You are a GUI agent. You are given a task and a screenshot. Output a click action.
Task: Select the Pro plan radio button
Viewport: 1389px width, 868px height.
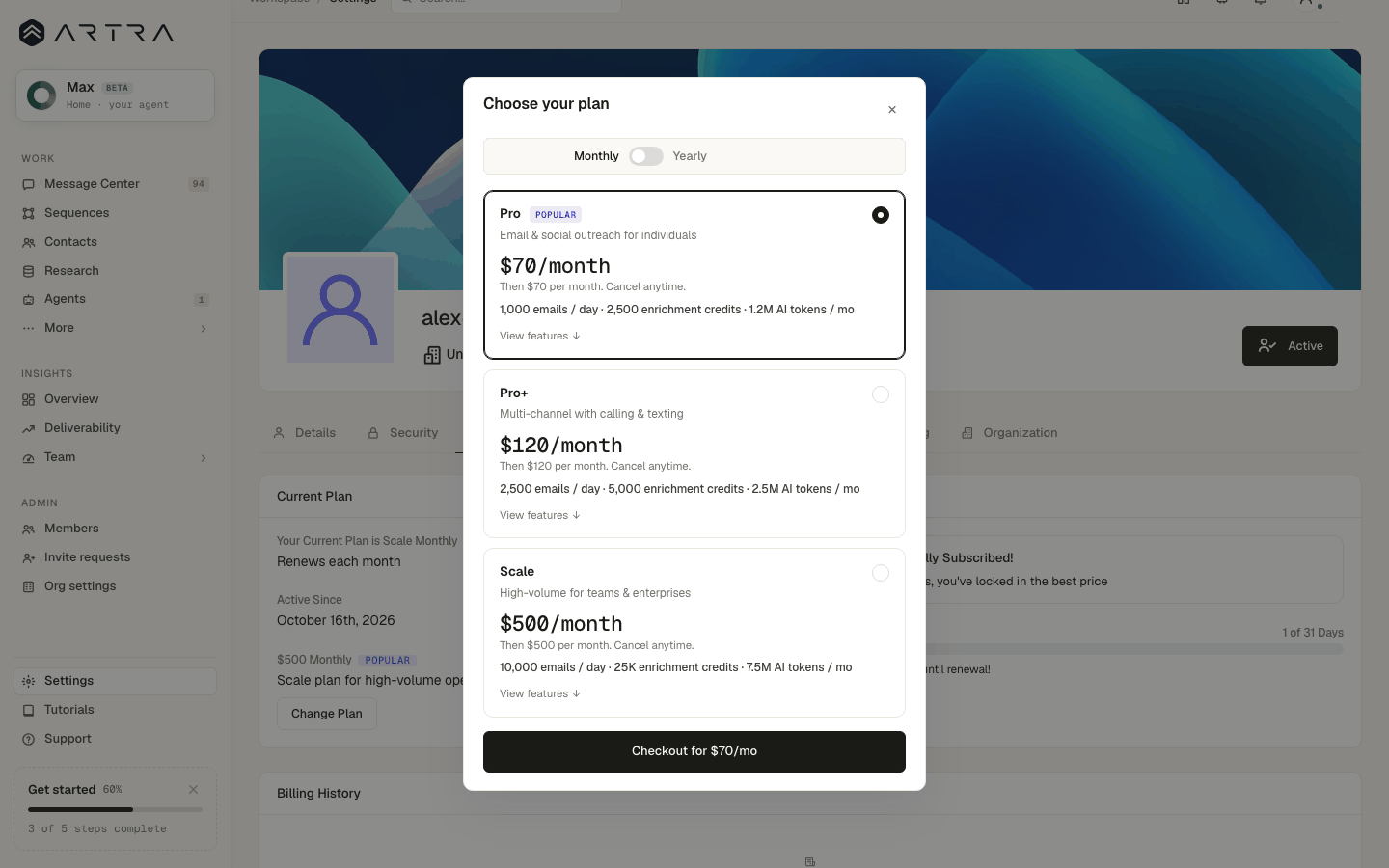coord(881,215)
